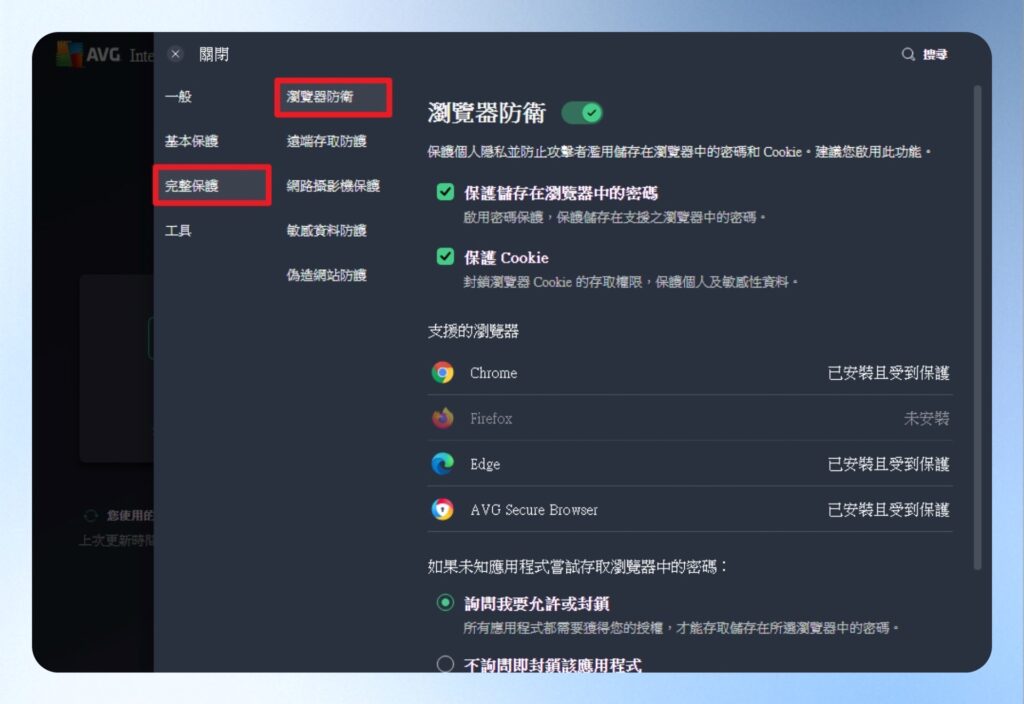The width and height of the screenshot is (1024, 704).
Task: Click the 搜尋 search label
Action: point(935,54)
